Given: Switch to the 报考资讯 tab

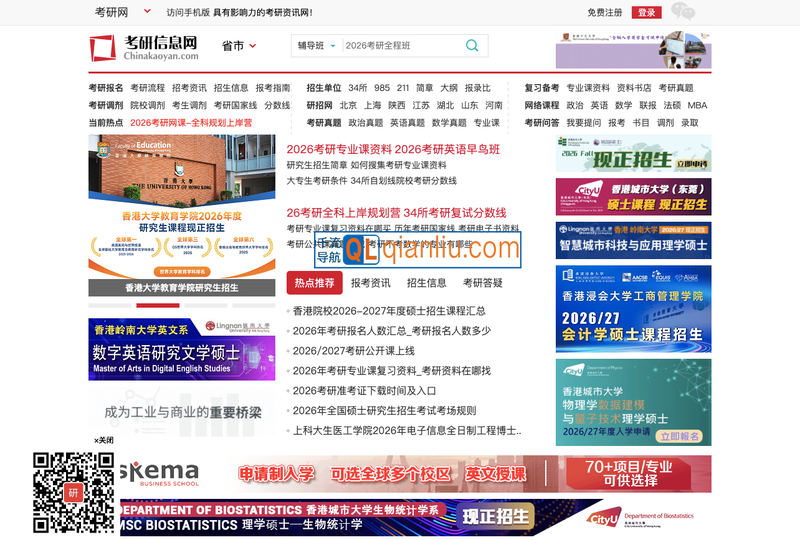Looking at the screenshot, I should (370, 283).
